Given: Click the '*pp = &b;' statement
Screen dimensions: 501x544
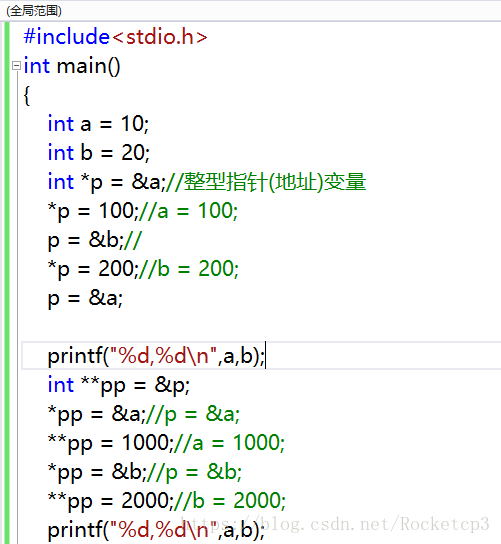Looking at the screenshot, I should tap(97, 472).
